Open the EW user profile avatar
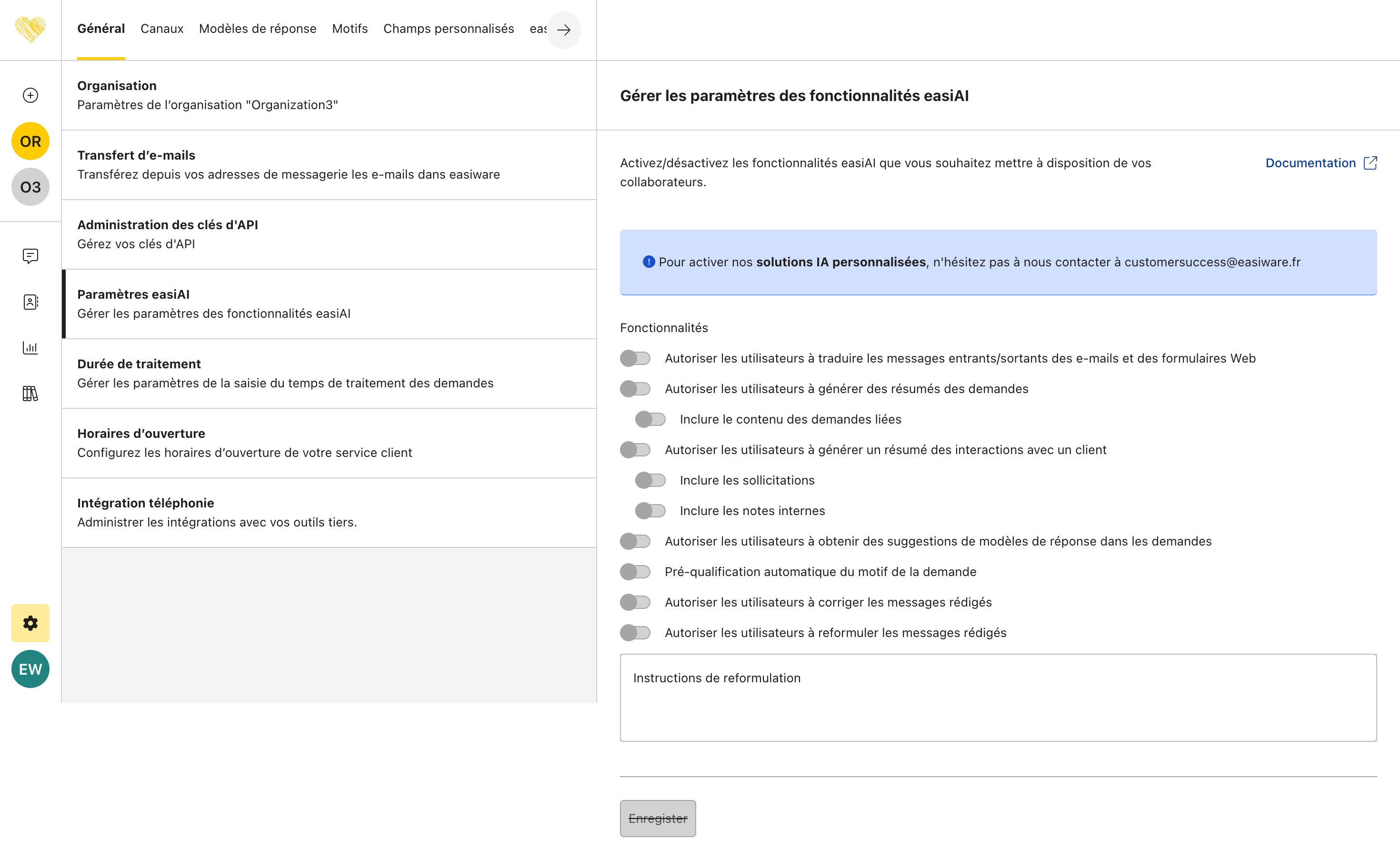 [x=30, y=669]
